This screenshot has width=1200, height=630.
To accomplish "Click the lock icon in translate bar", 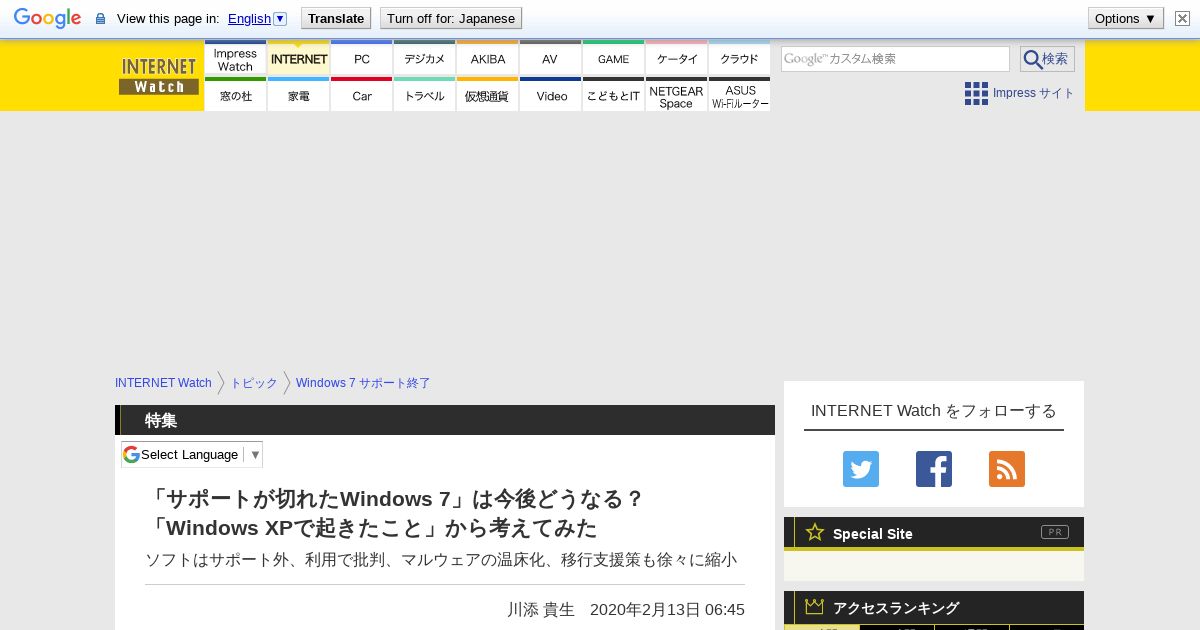I will tap(100, 18).
